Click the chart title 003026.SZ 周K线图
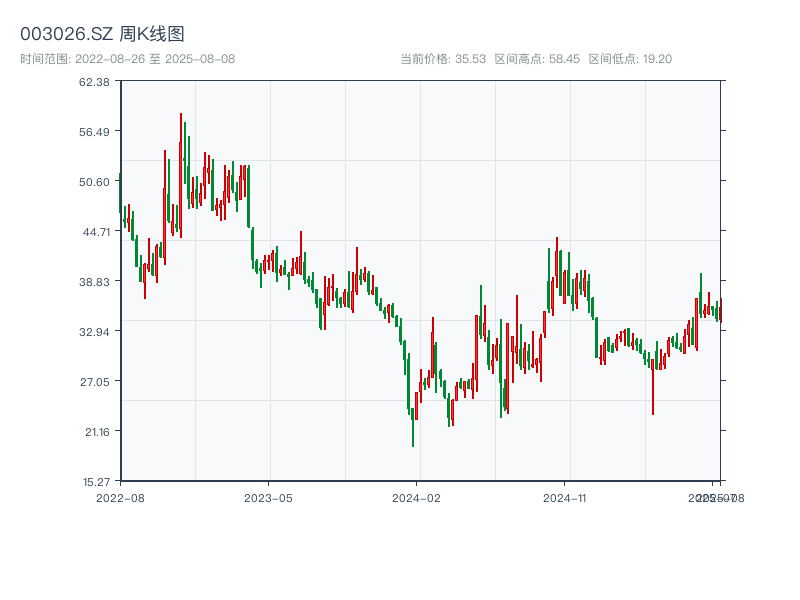Screen dimensions: 800x600 [x=102, y=35]
